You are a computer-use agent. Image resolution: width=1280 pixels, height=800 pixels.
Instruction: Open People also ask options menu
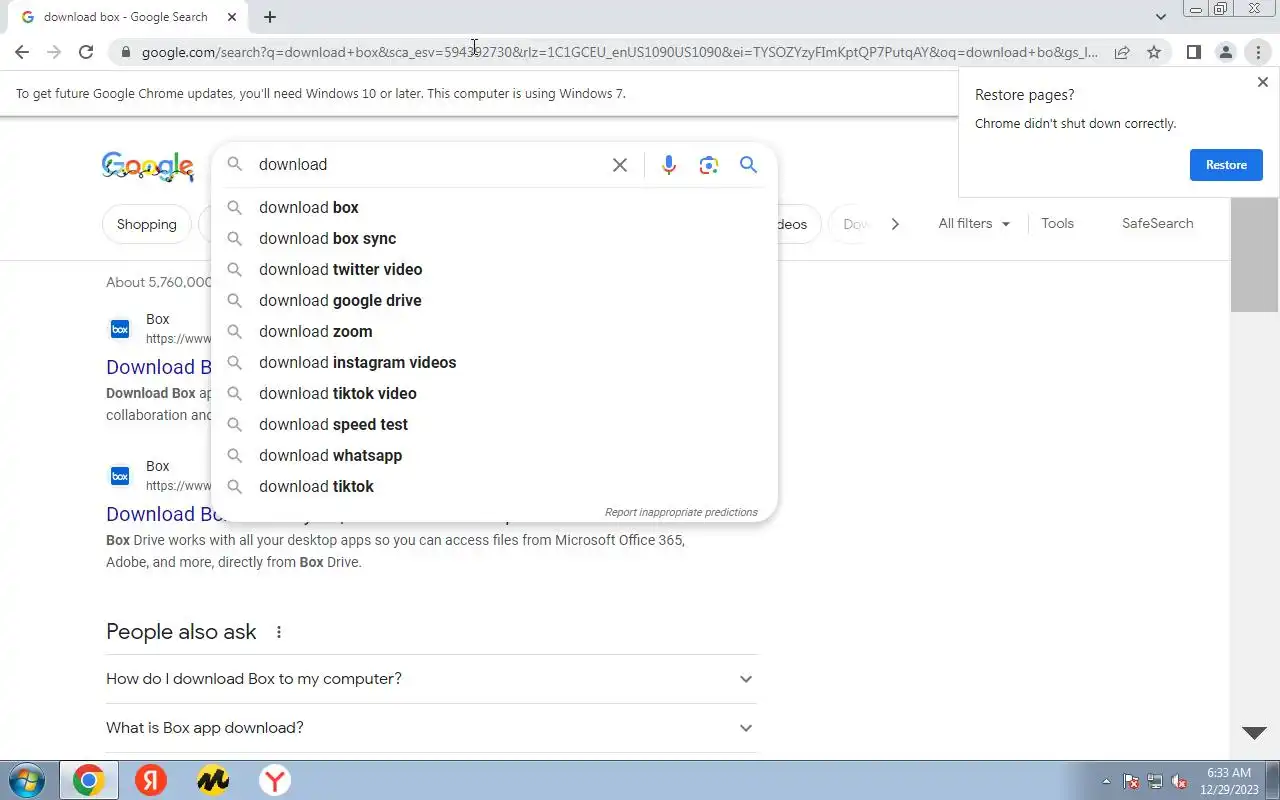pyautogui.click(x=279, y=632)
